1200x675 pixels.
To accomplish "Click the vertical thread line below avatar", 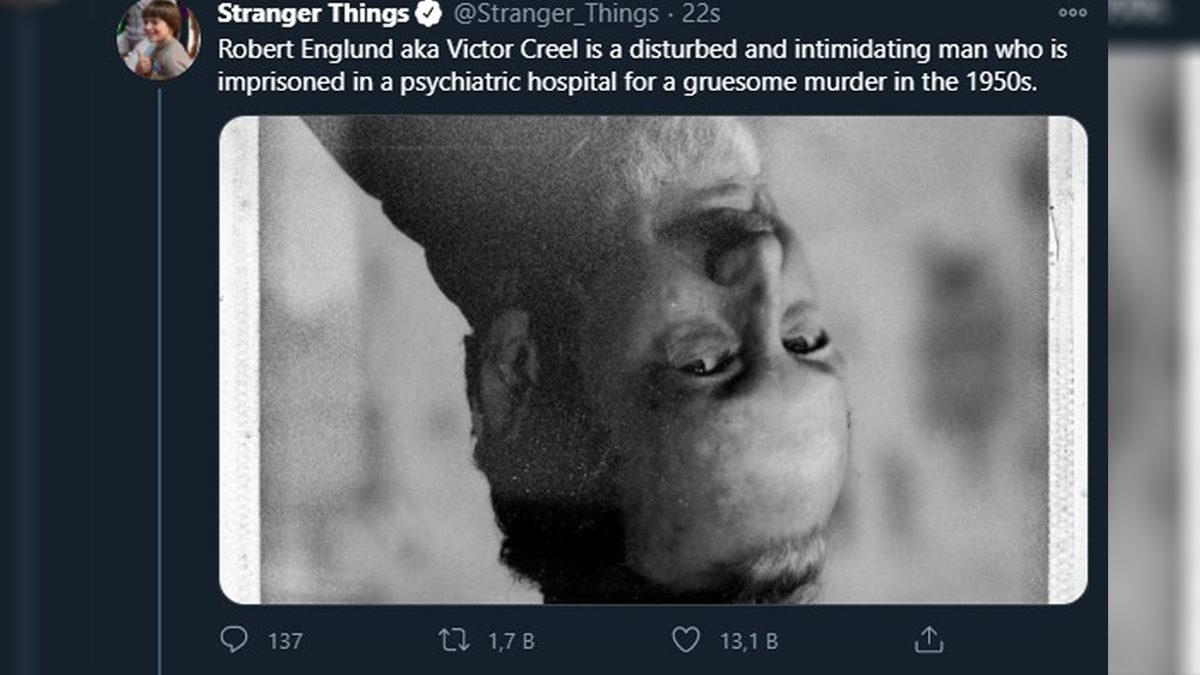I will pyautogui.click(x=159, y=380).
